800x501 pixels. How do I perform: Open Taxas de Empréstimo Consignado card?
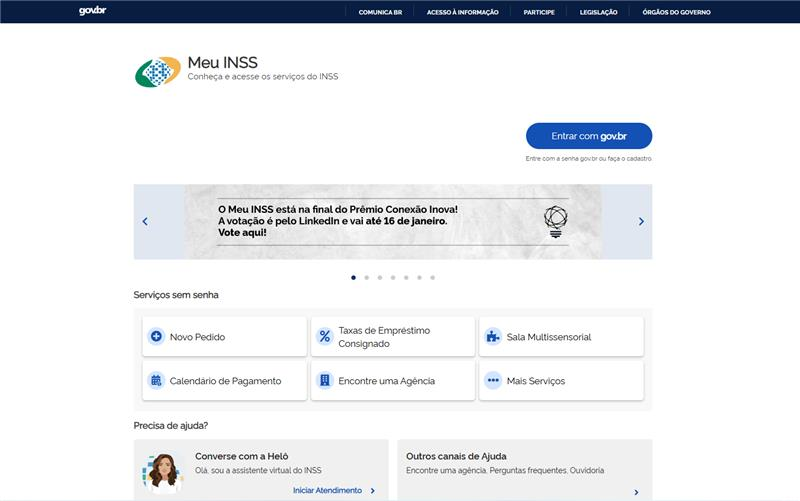click(393, 337)
